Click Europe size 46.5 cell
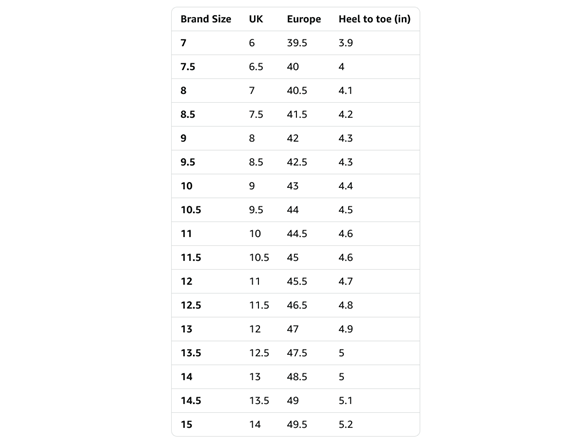The image size is (588, 441). coord(297,305)
